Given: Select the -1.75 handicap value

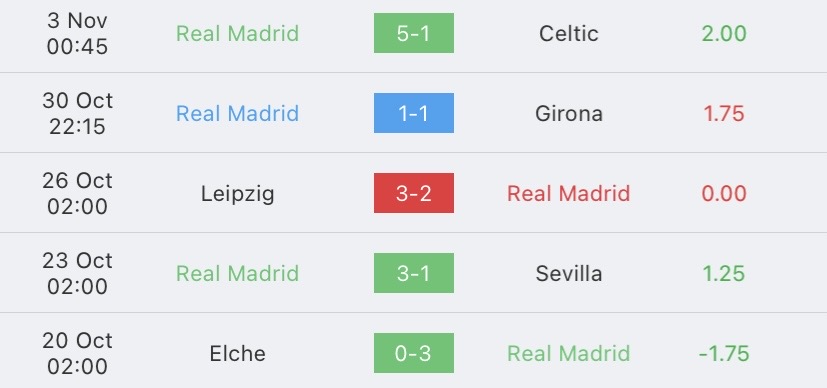Looking at the screenshot, I should click(724, 353).
